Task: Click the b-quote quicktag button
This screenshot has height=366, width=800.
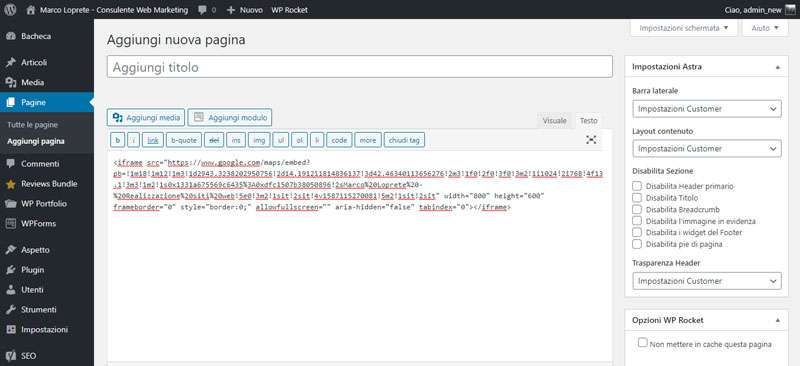Action: (184, 140)
